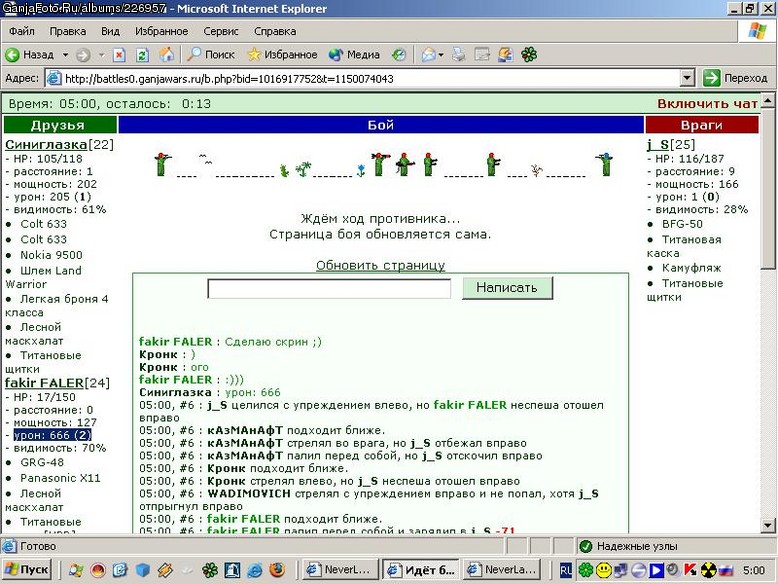Launch ICQ from quick launch flower icon
The width and height of the screenshot is (778, 584).
[209, 570]
